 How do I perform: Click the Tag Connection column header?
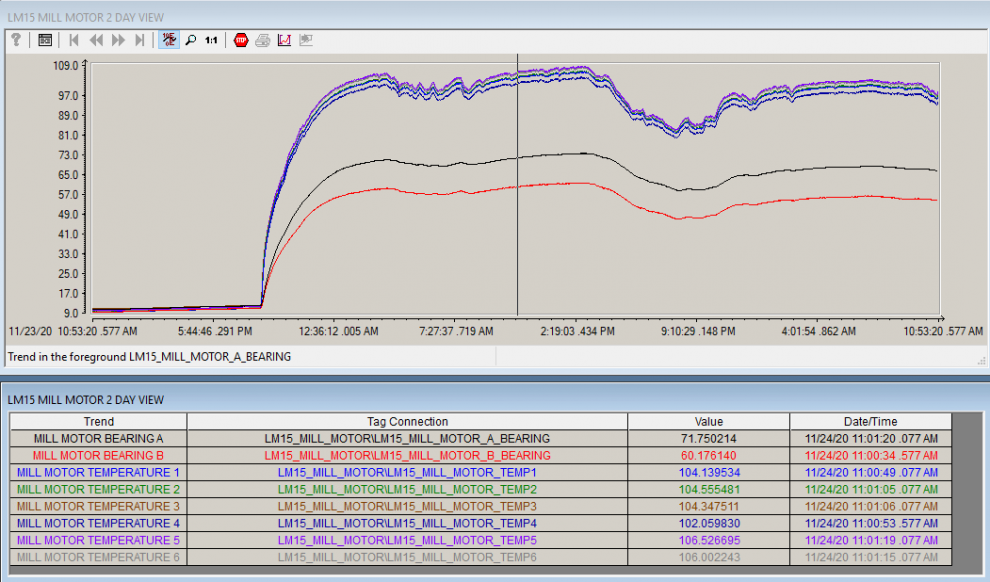pos(407,421)
